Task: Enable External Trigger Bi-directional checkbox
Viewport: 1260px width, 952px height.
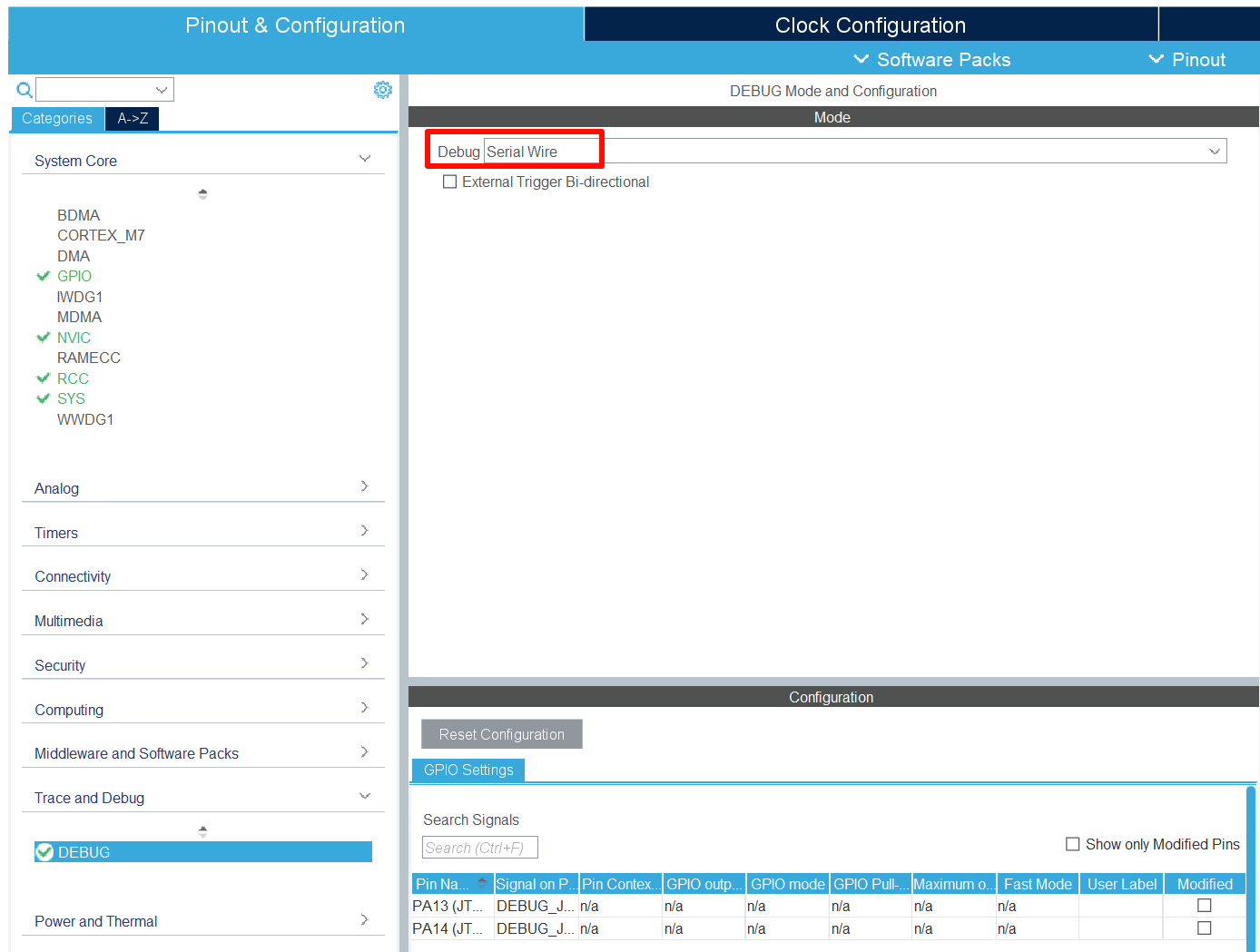Action: (x=449, y=182)
